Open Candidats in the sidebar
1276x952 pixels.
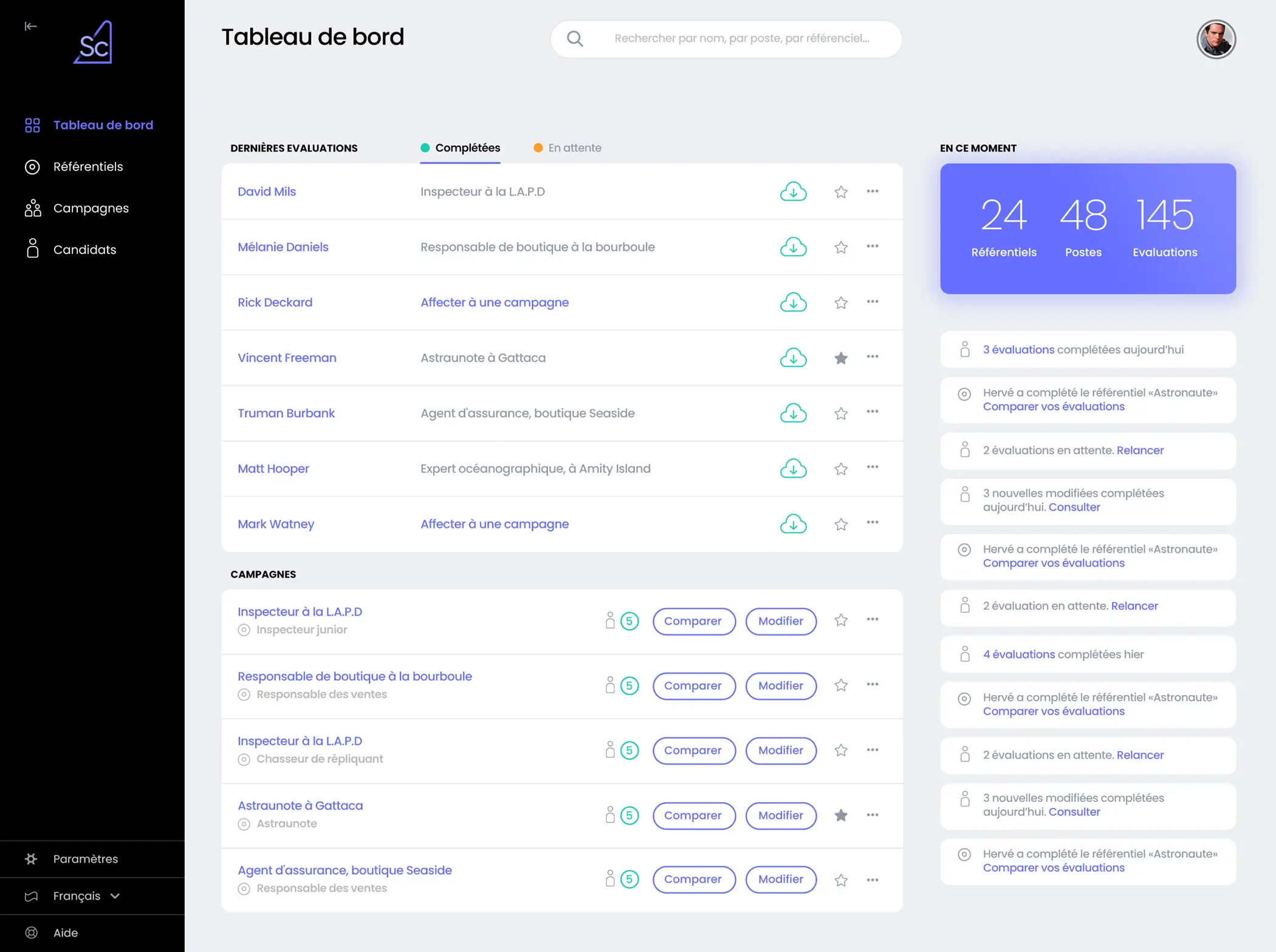coord(70,250)
